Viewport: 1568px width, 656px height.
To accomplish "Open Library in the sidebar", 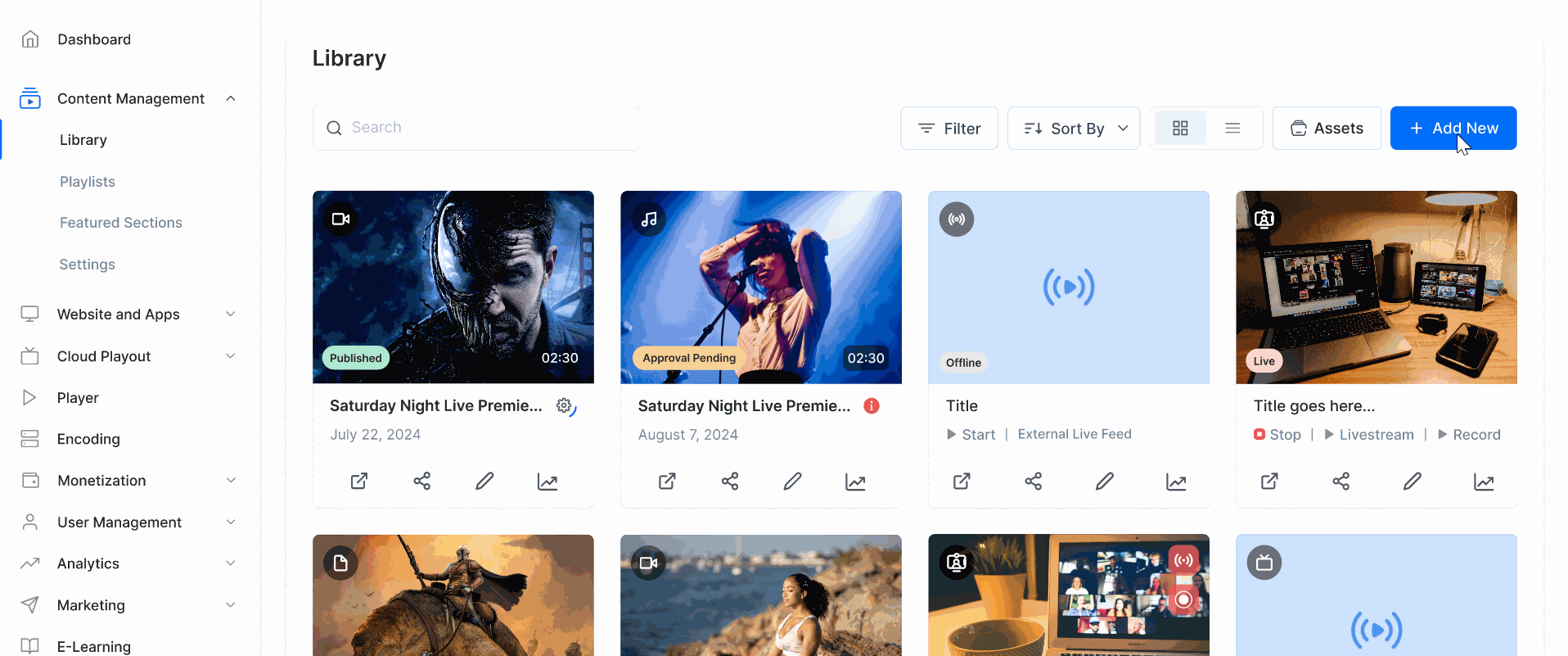I will [83, 140].
